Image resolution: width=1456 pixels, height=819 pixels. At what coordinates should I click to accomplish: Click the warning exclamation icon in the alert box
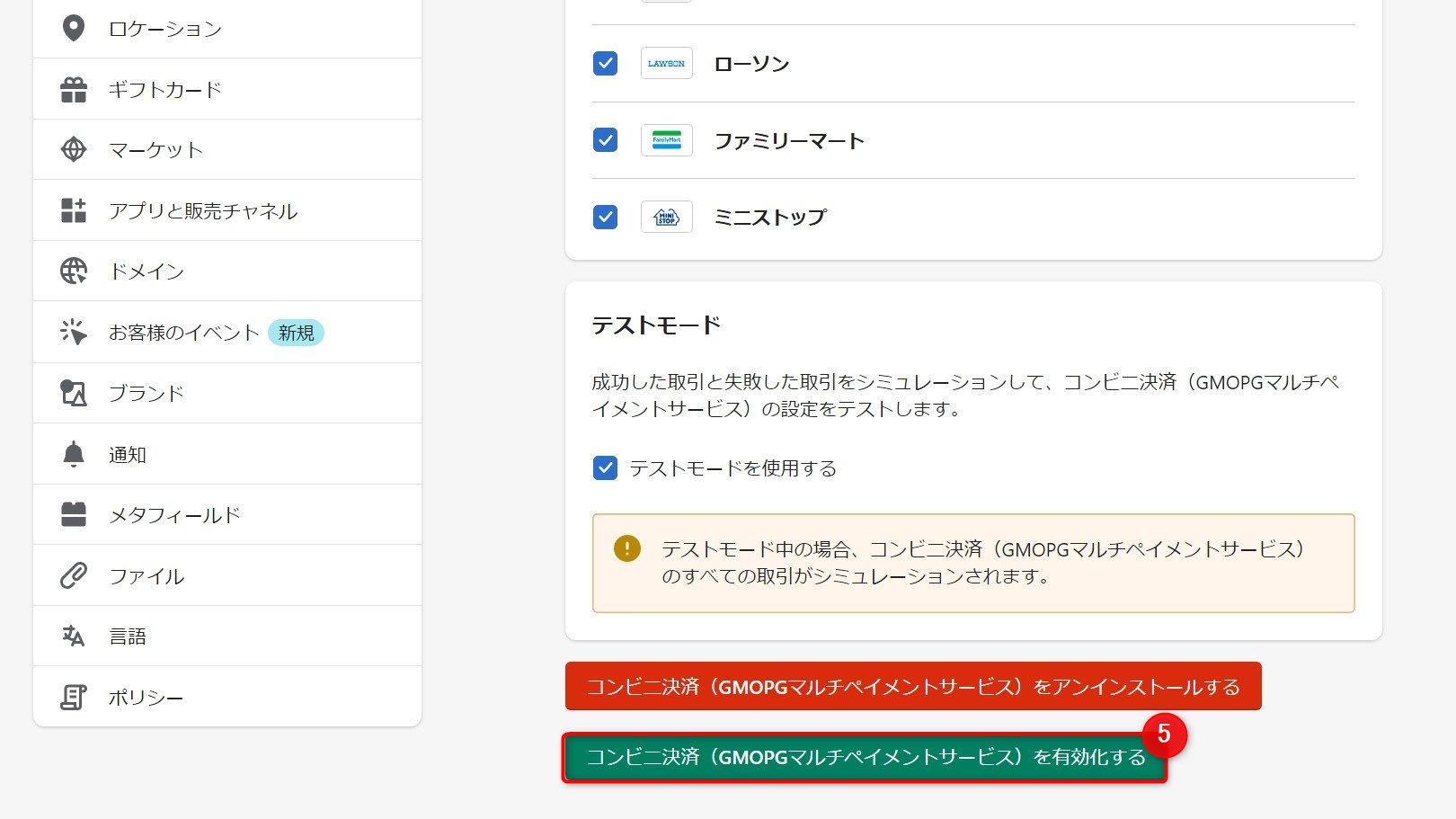tap(626, 547)
